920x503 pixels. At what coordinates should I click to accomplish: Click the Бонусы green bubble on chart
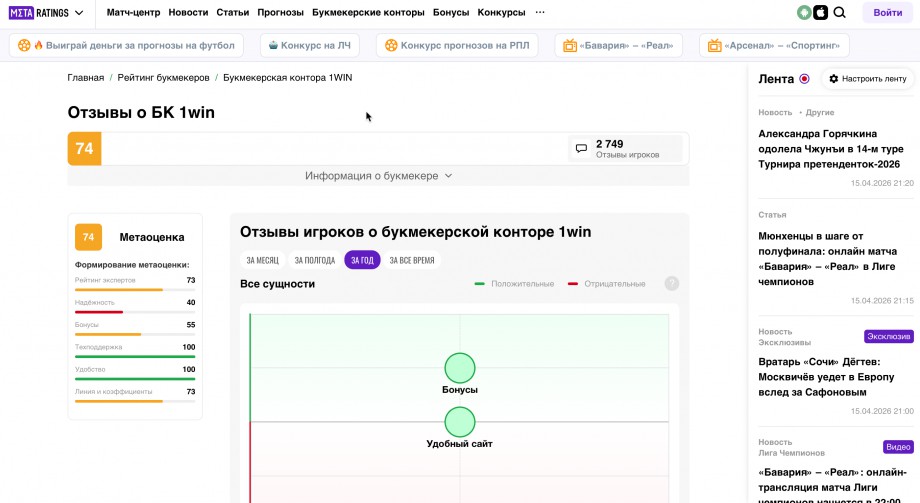[x=460, y=368]
